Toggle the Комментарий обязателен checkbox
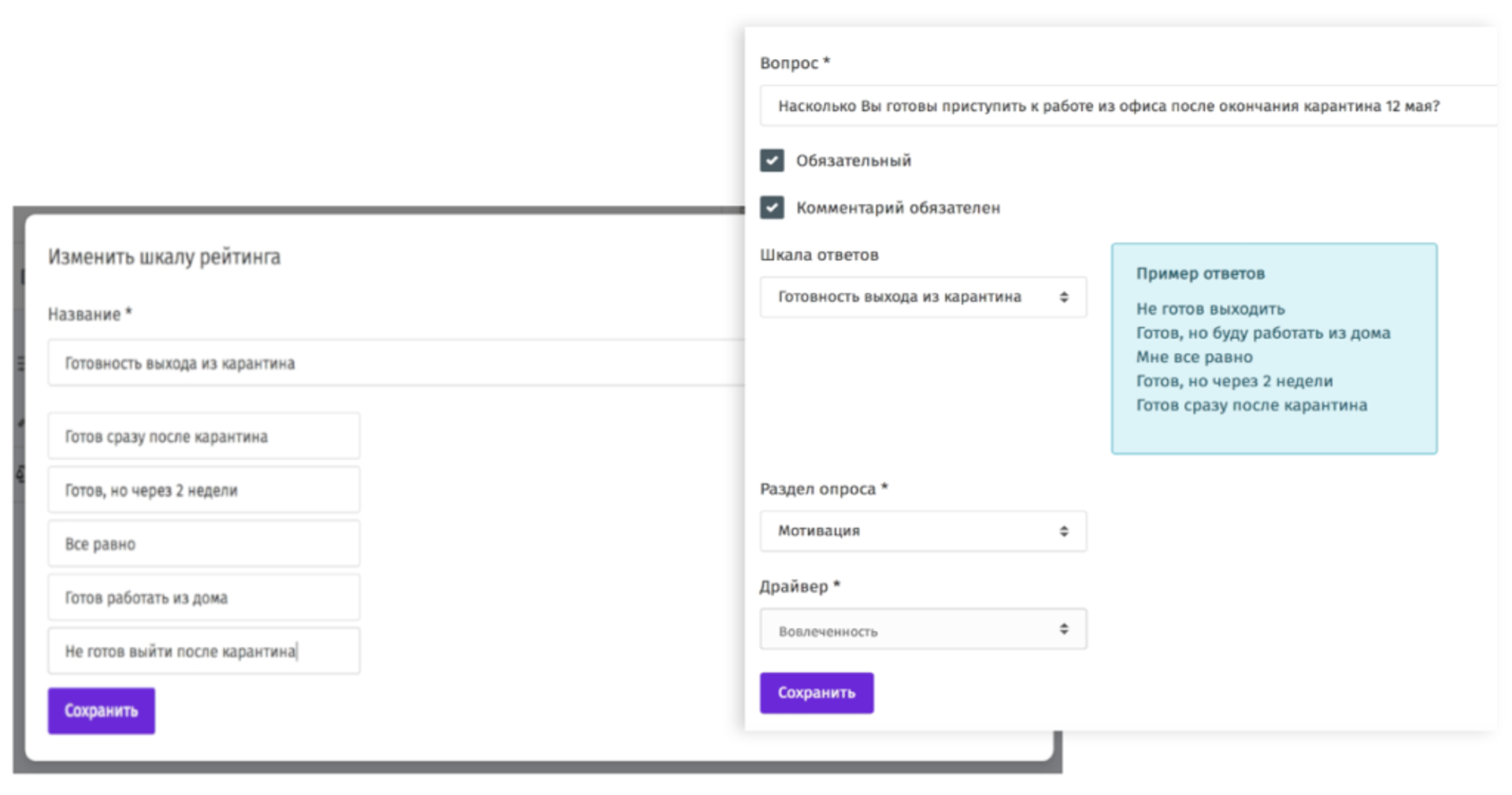Image resolution: width=1512 pixels, height=795 pixels. (771, 208)
